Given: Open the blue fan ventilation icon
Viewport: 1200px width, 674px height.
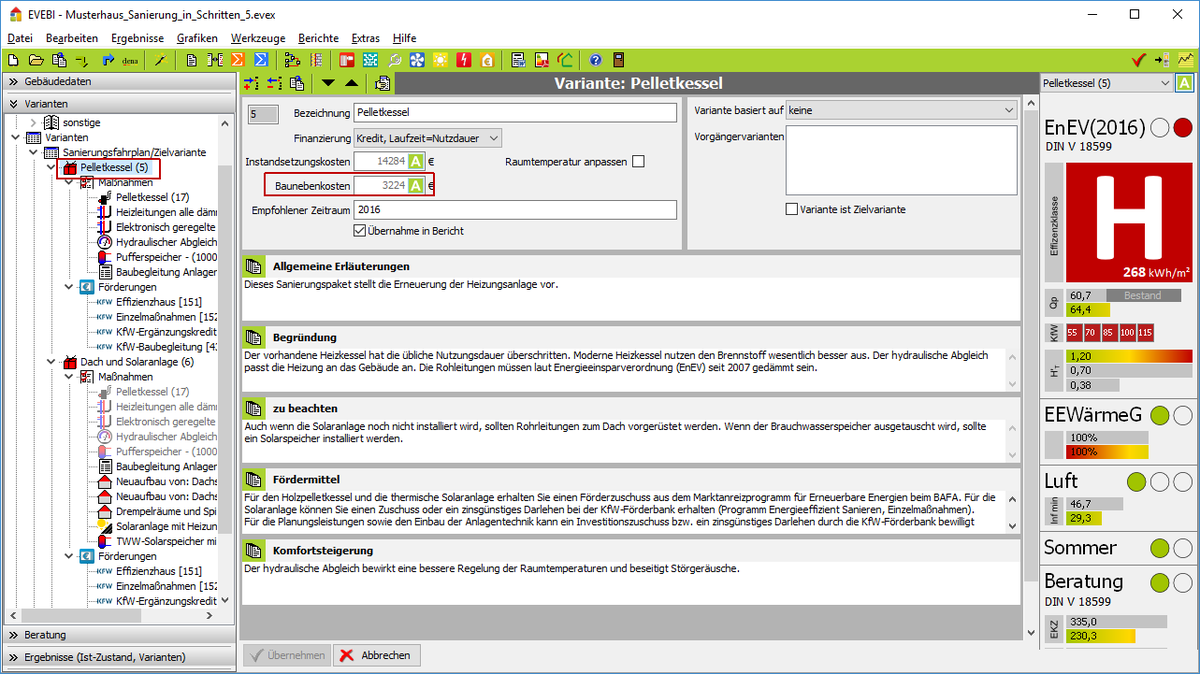Looking at the screenshot, I should coord(417,59).
